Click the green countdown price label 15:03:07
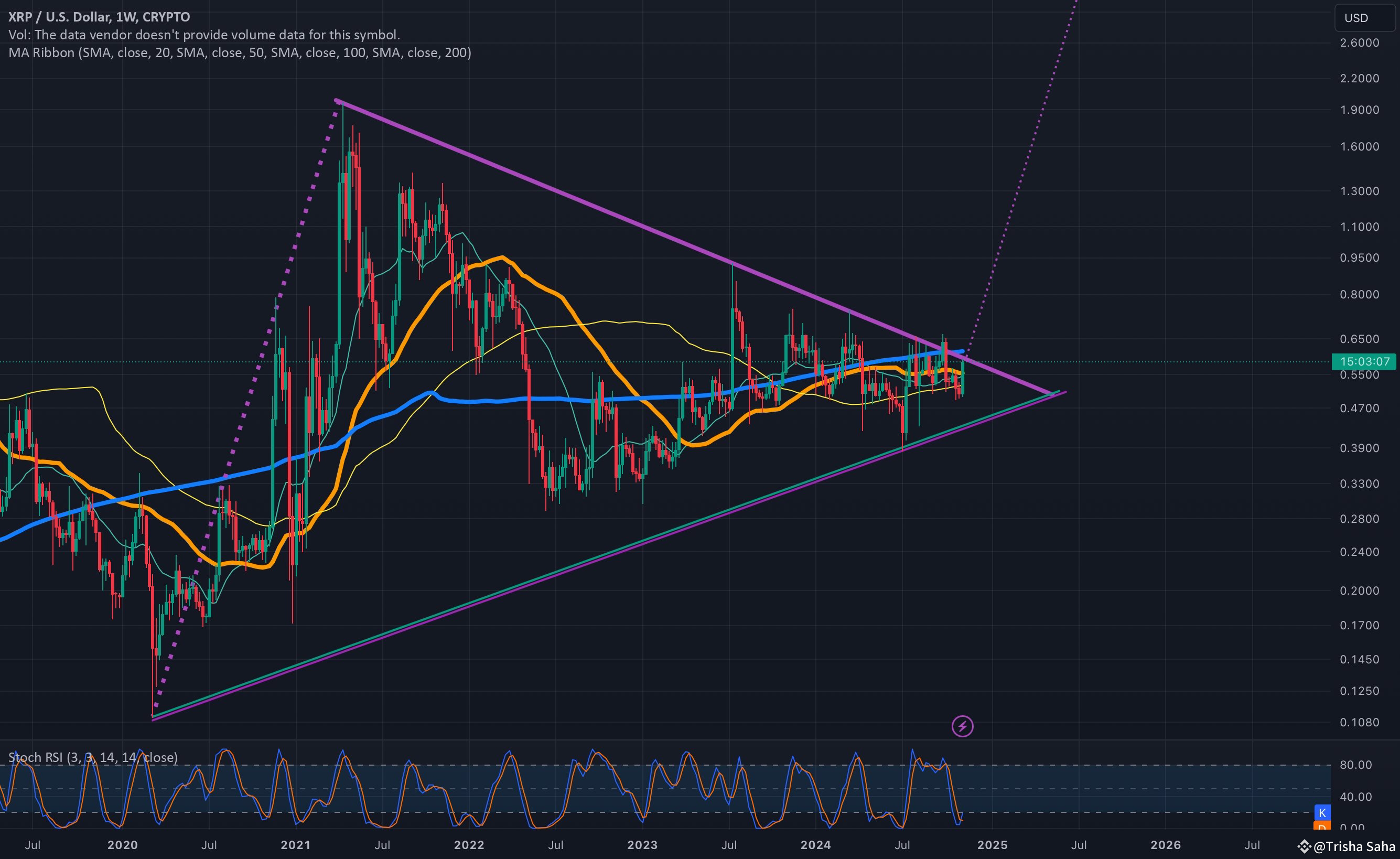The height and width of the screenshot is (859, 1400). [x=1364, y=361]
